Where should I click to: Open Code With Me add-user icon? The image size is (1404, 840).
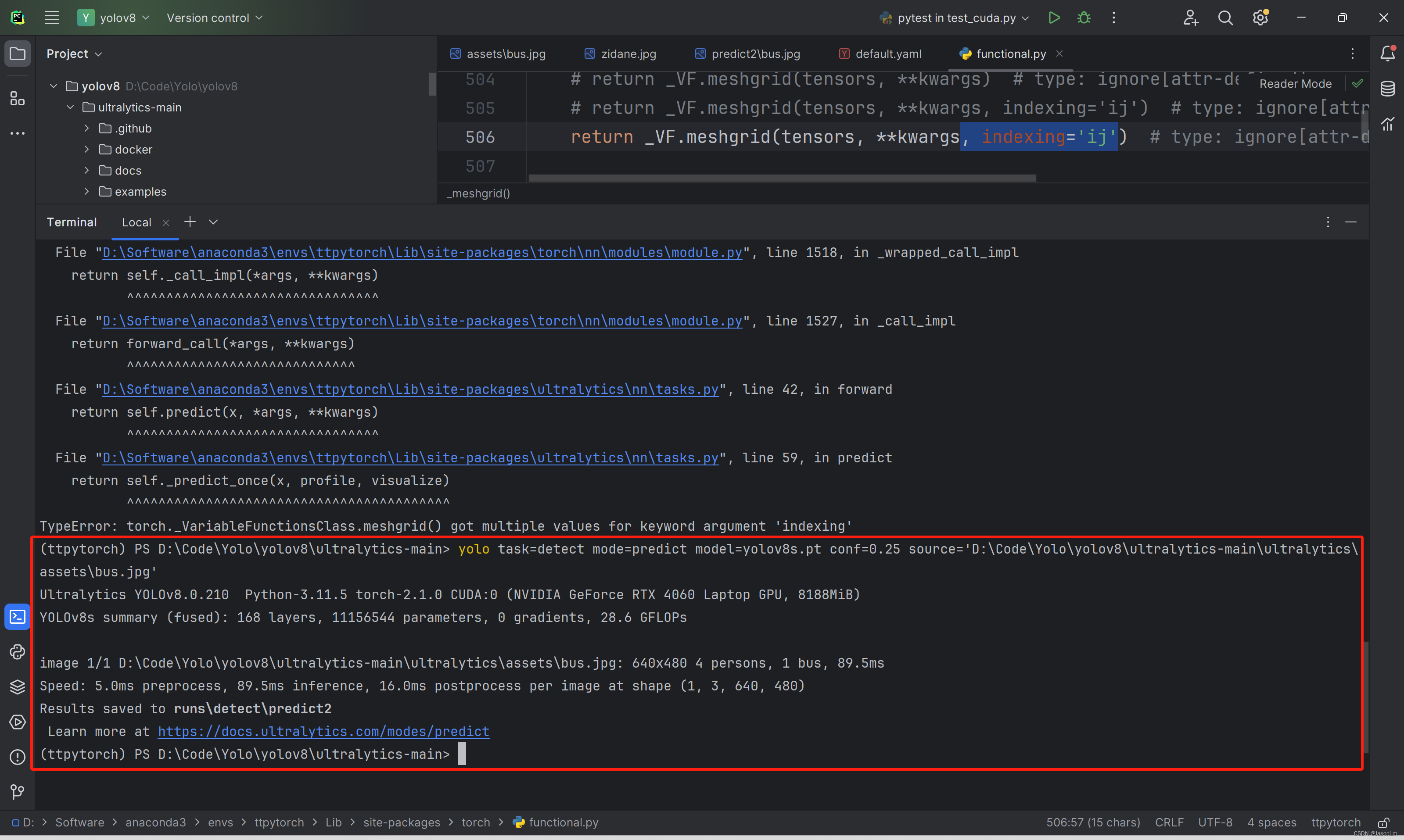[x=1191, y=18]
